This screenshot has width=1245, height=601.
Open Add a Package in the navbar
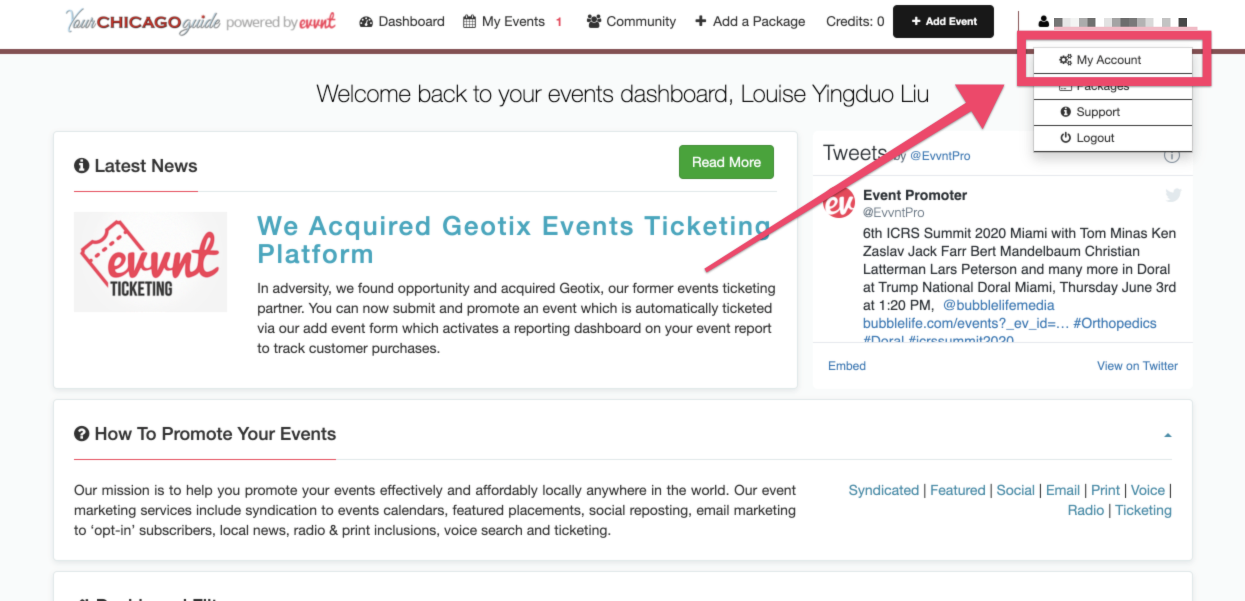[x=750, y=22]
